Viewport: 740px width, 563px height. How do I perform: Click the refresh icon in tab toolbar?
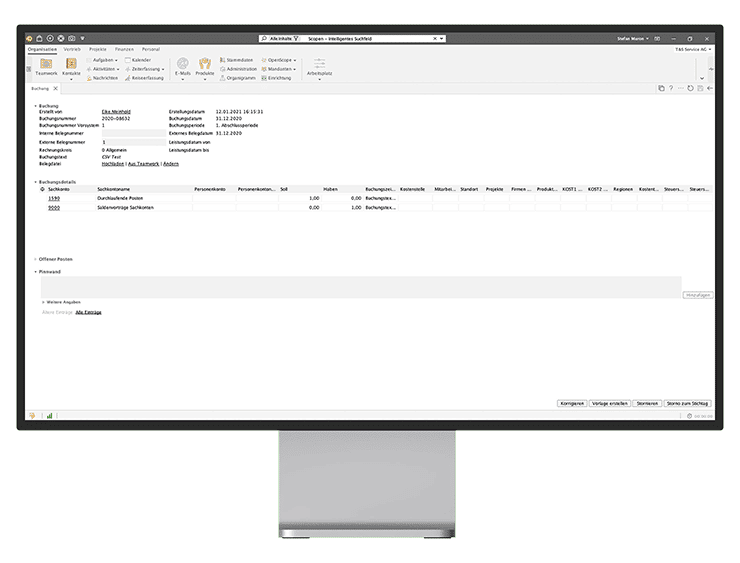[690, 88]
